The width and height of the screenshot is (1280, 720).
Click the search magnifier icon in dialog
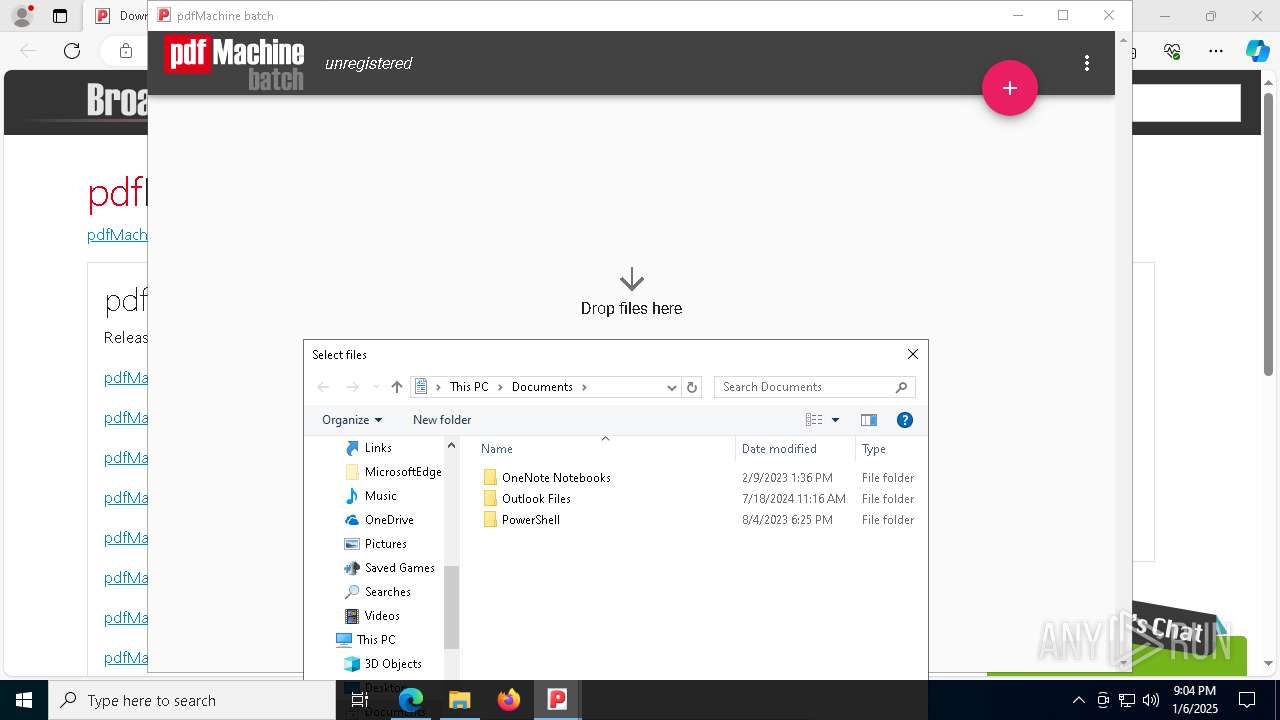(901, 387)
